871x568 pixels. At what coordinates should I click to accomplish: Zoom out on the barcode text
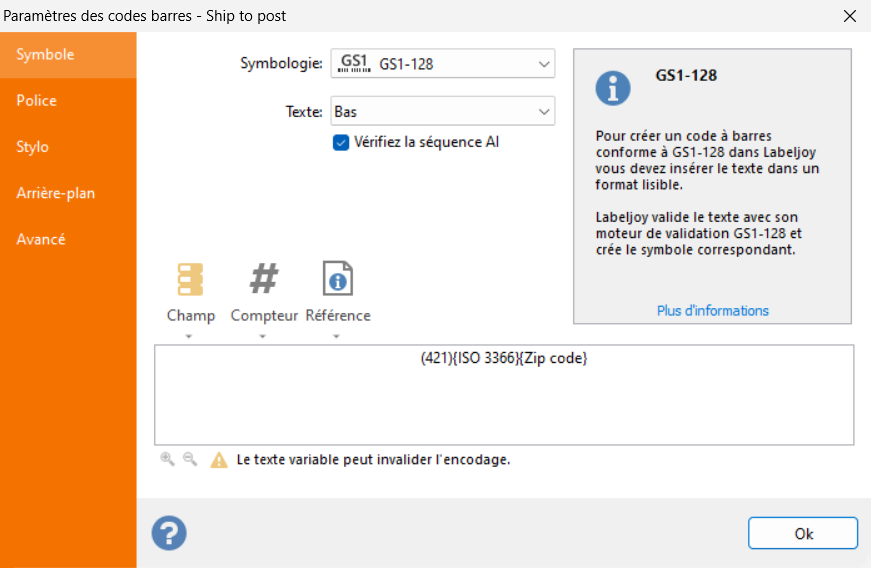pyautogui.click(x=190, y=459)
